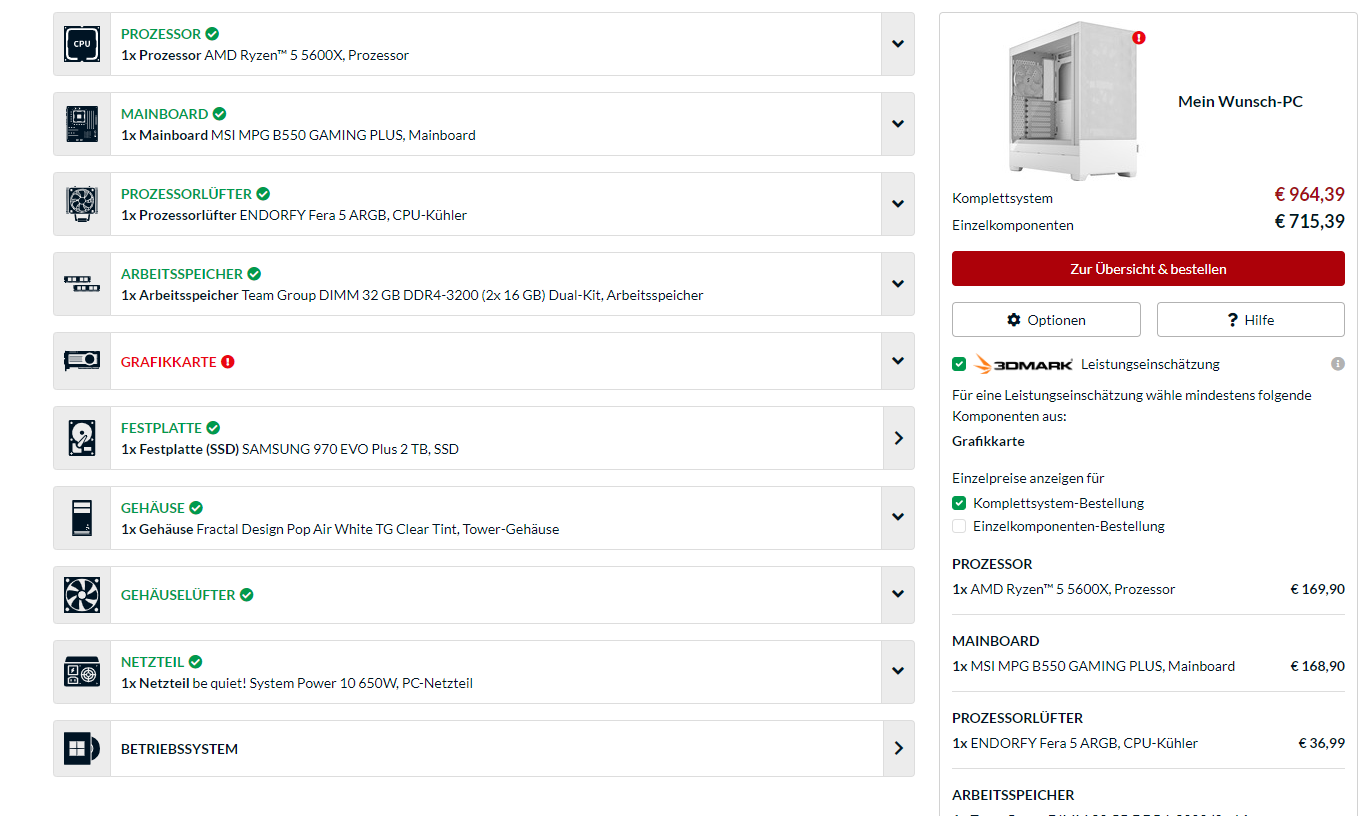The height and width of the screenshot is (816, 1372).
Task: Click Fractal Design Pop Air White description
Action: (378, 529)
